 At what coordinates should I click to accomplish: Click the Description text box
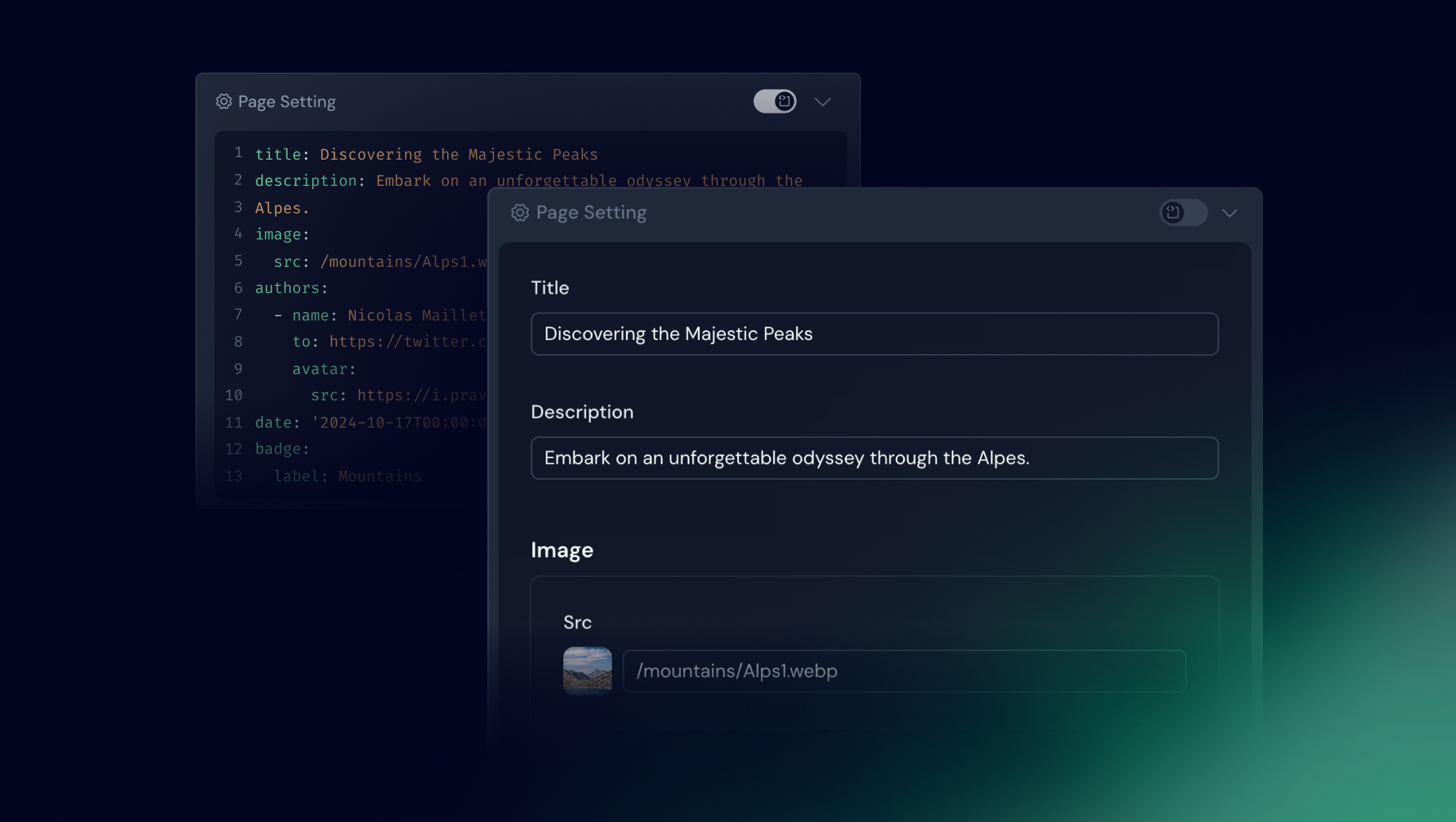874,457
